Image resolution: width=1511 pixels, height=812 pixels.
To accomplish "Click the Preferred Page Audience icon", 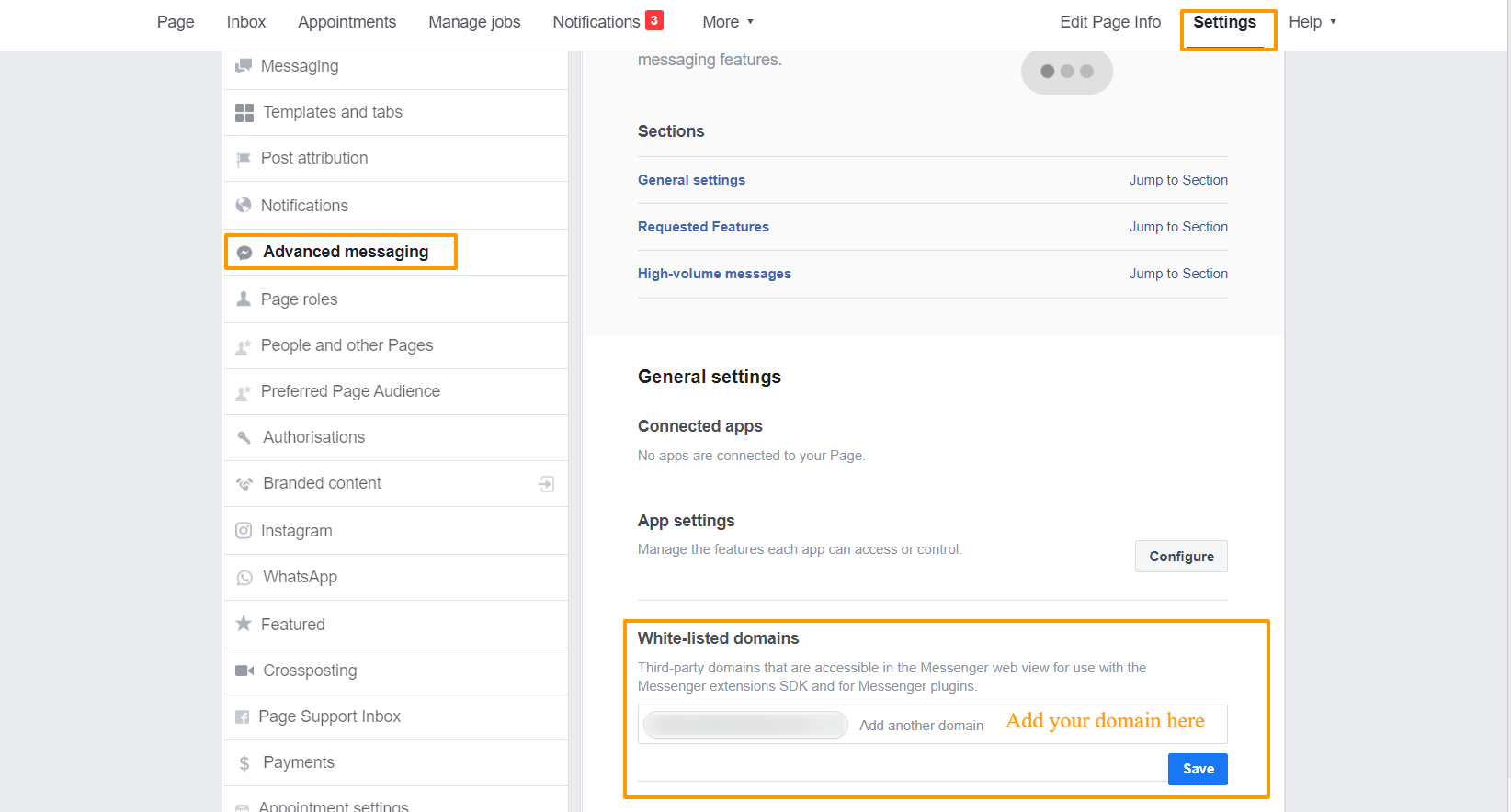I will 244,392.
